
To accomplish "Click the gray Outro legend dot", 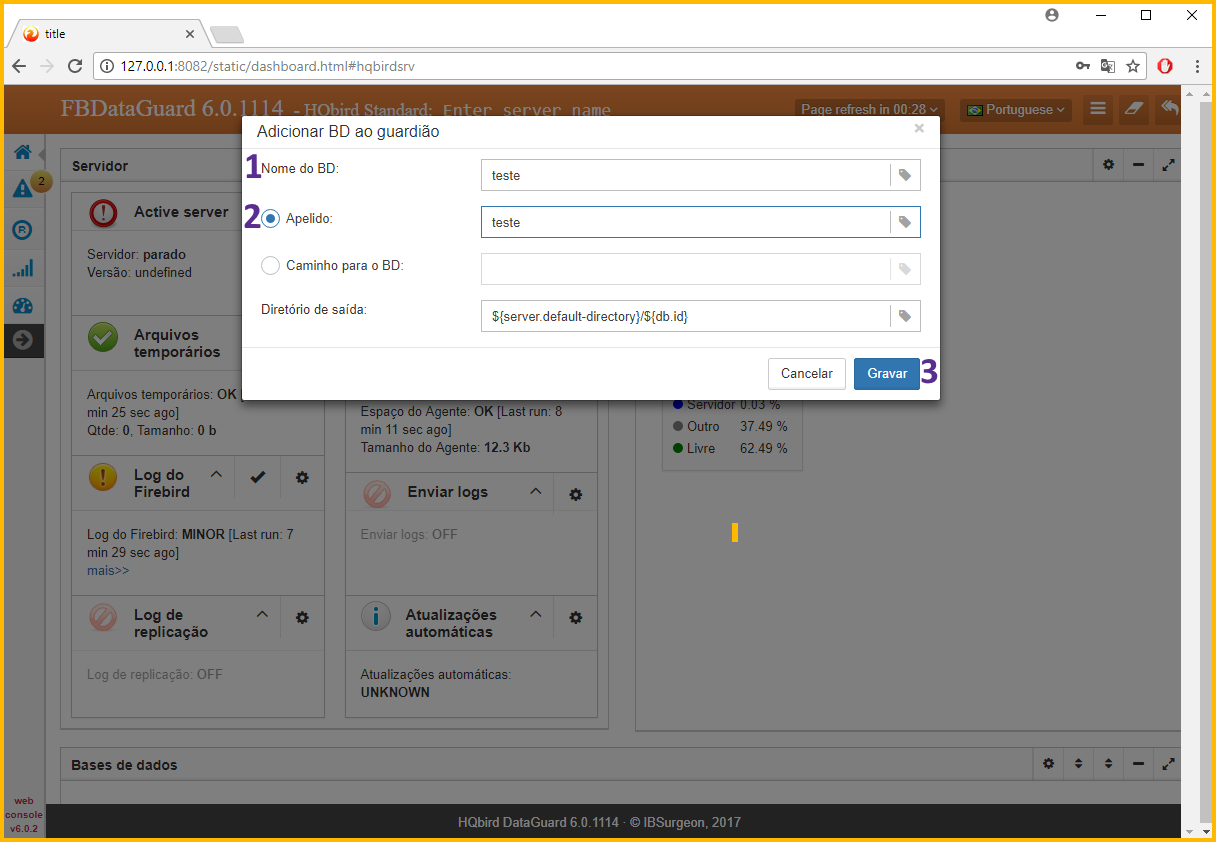I will pos(679,426).
